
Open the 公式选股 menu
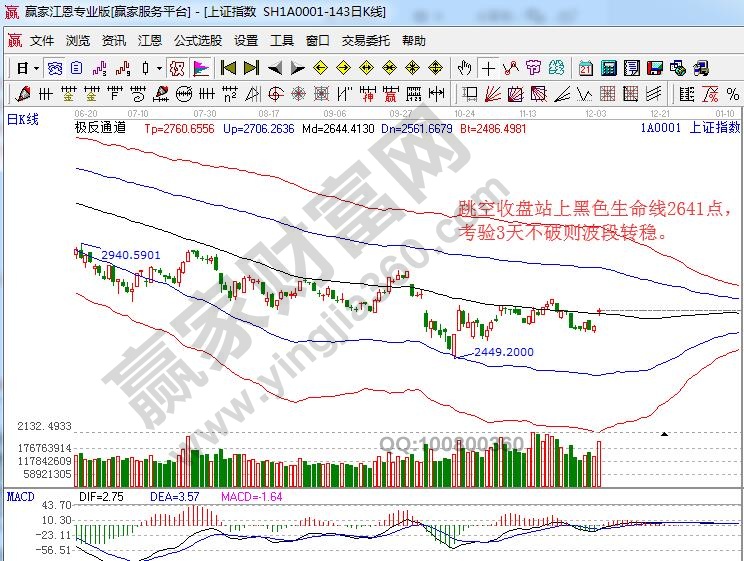(x=197, y=41)
